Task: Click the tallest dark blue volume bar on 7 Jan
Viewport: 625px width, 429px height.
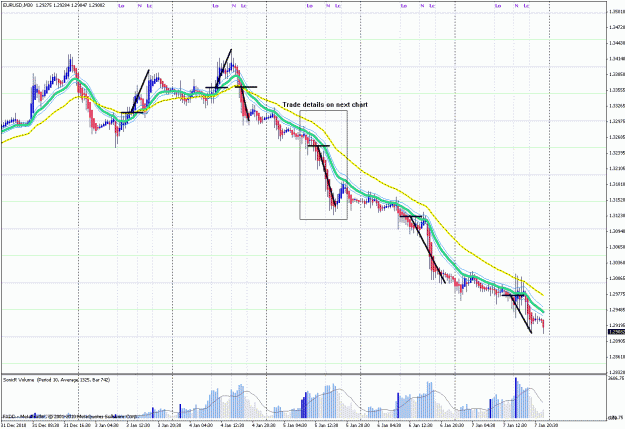Action: (x=516, y=398)
